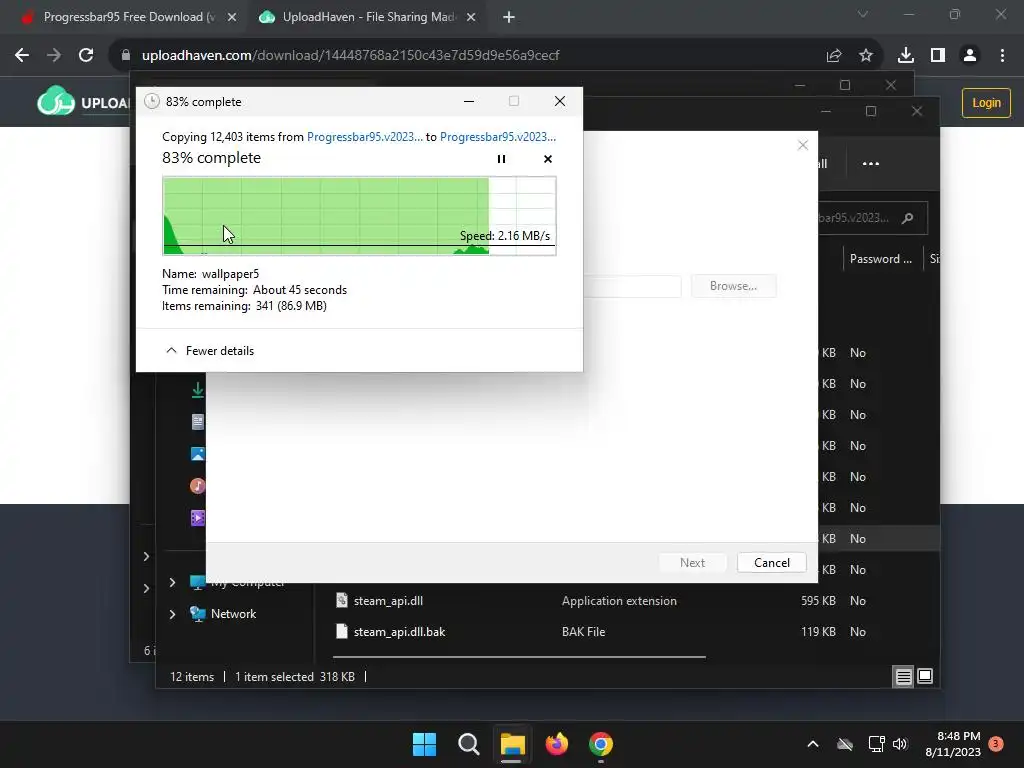
Task: Show hidden system tray icons
Action: (x=813, y=744)
